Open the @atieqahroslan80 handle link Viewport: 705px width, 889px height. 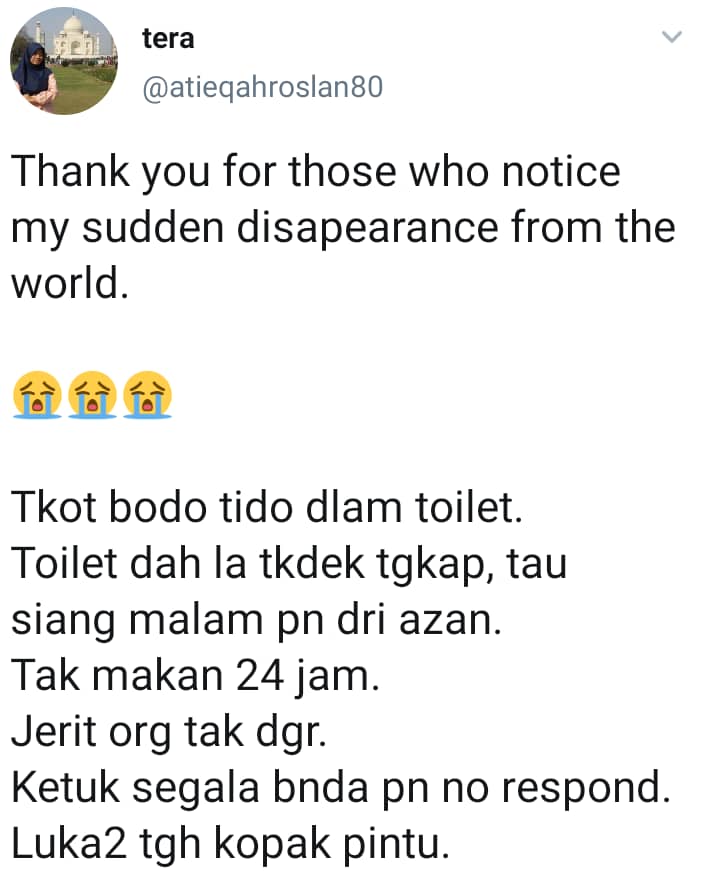coord(263,87)
